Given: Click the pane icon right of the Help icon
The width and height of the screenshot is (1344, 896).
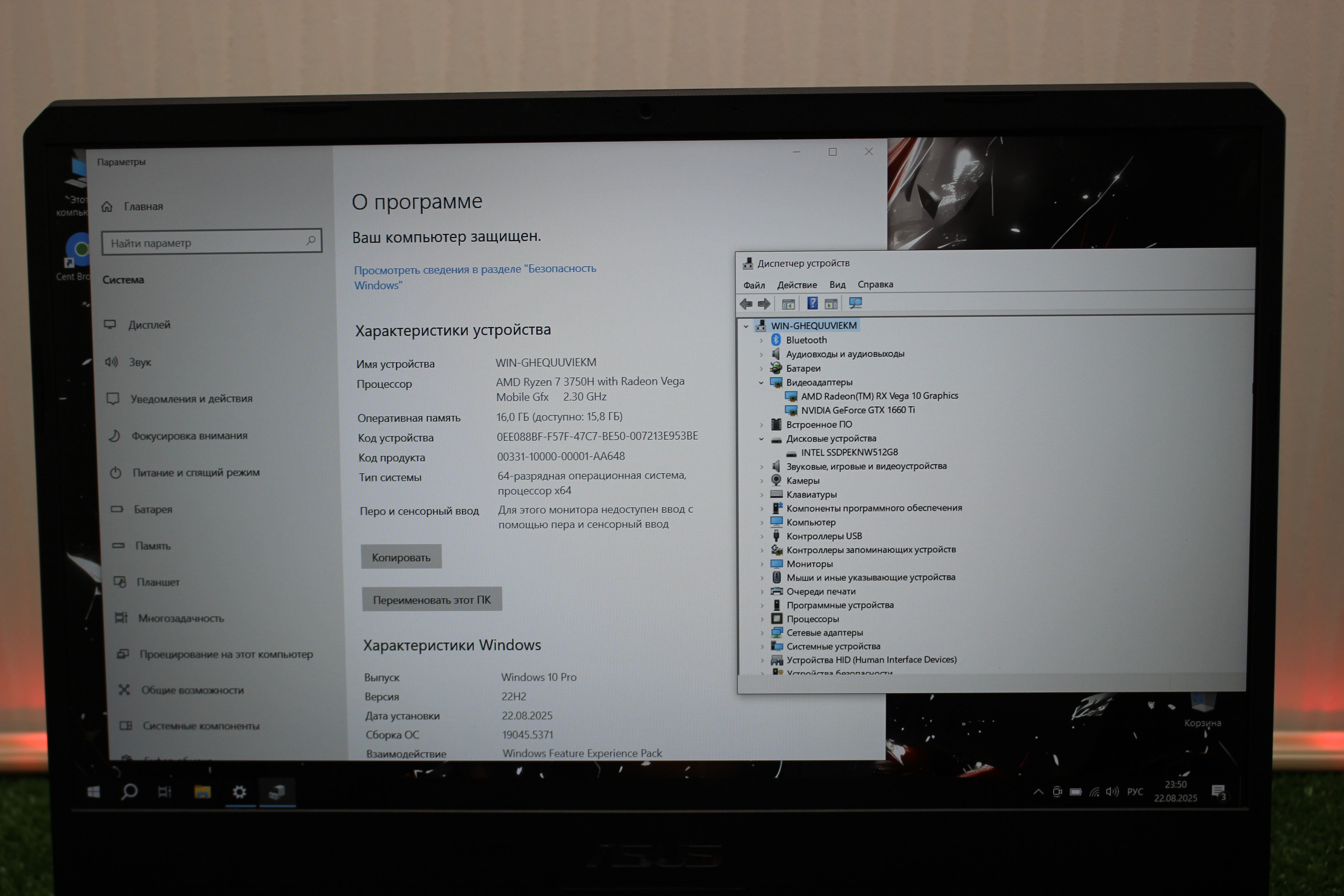Looking at the screenshot, I should (831, 304).
